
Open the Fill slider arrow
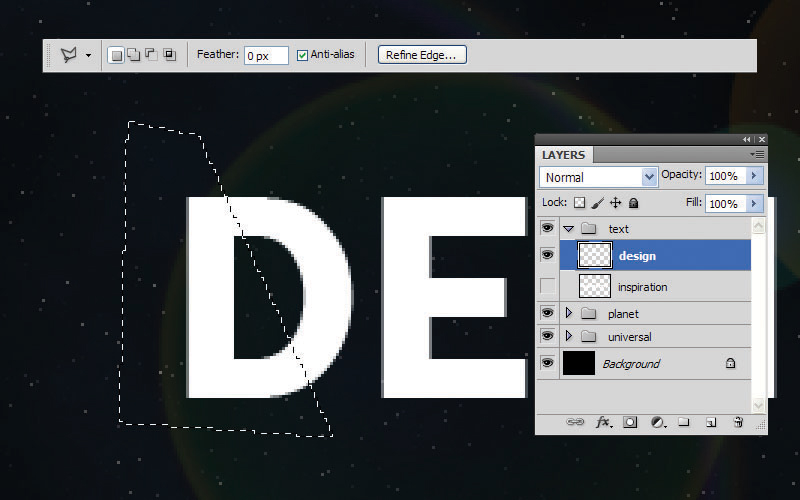tap(754, 204)
